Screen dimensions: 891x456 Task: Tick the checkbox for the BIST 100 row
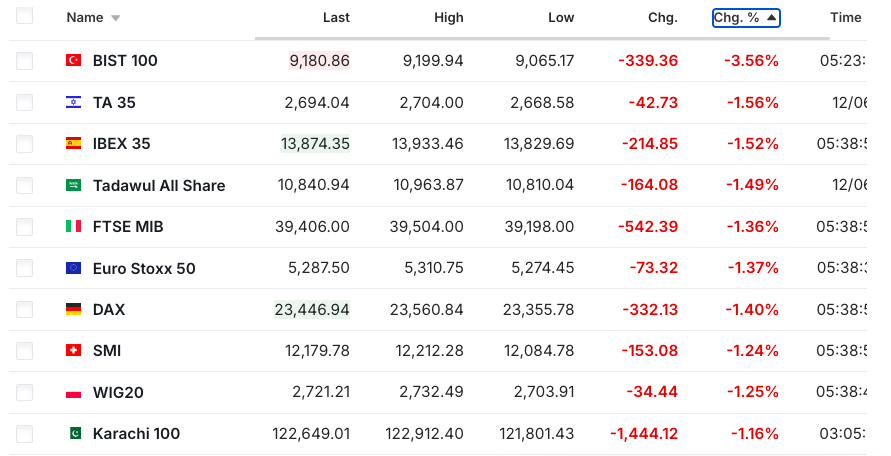click(25, 61)
